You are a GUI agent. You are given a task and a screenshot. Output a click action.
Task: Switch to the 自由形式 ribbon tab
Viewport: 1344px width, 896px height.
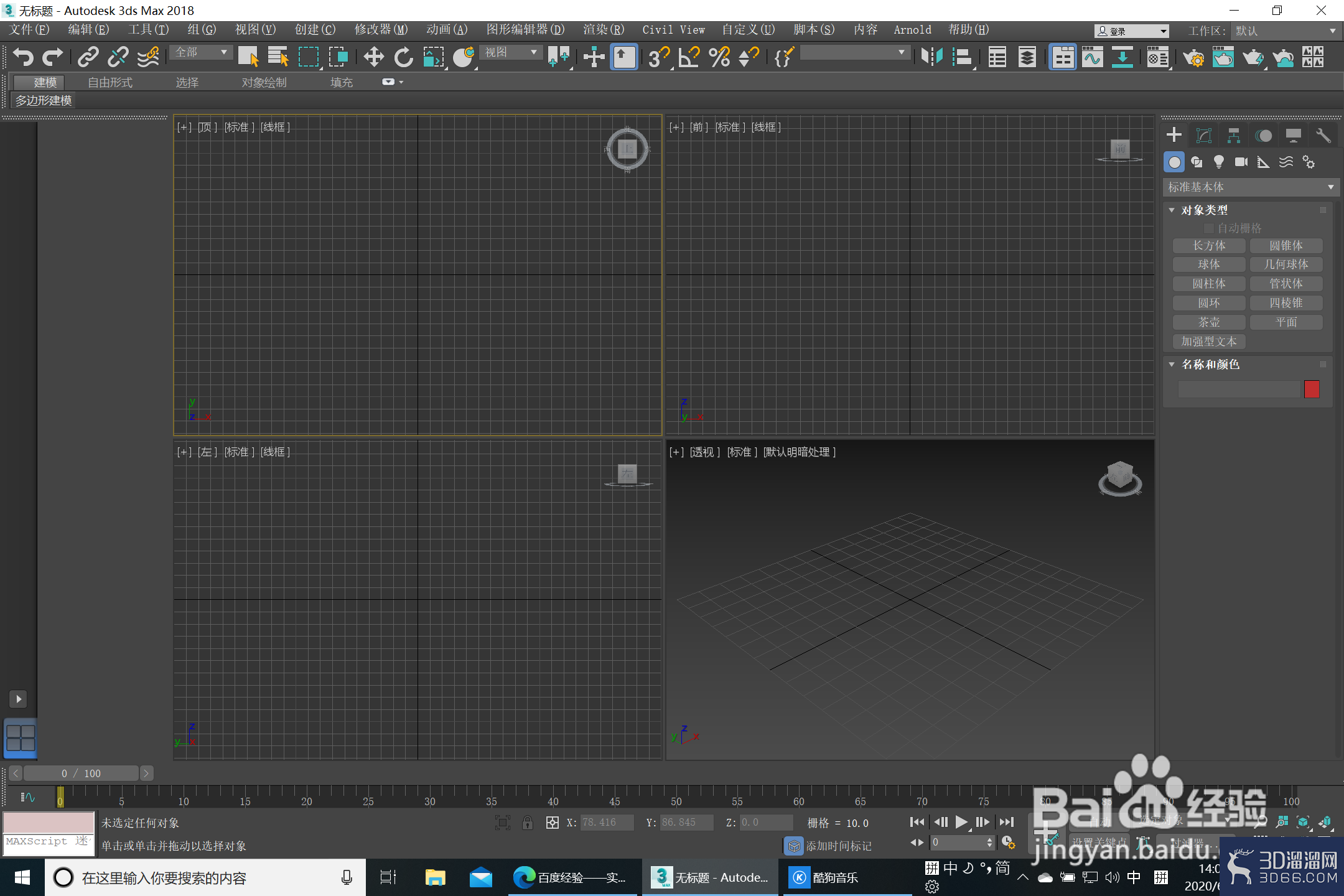tap(110, 83)
